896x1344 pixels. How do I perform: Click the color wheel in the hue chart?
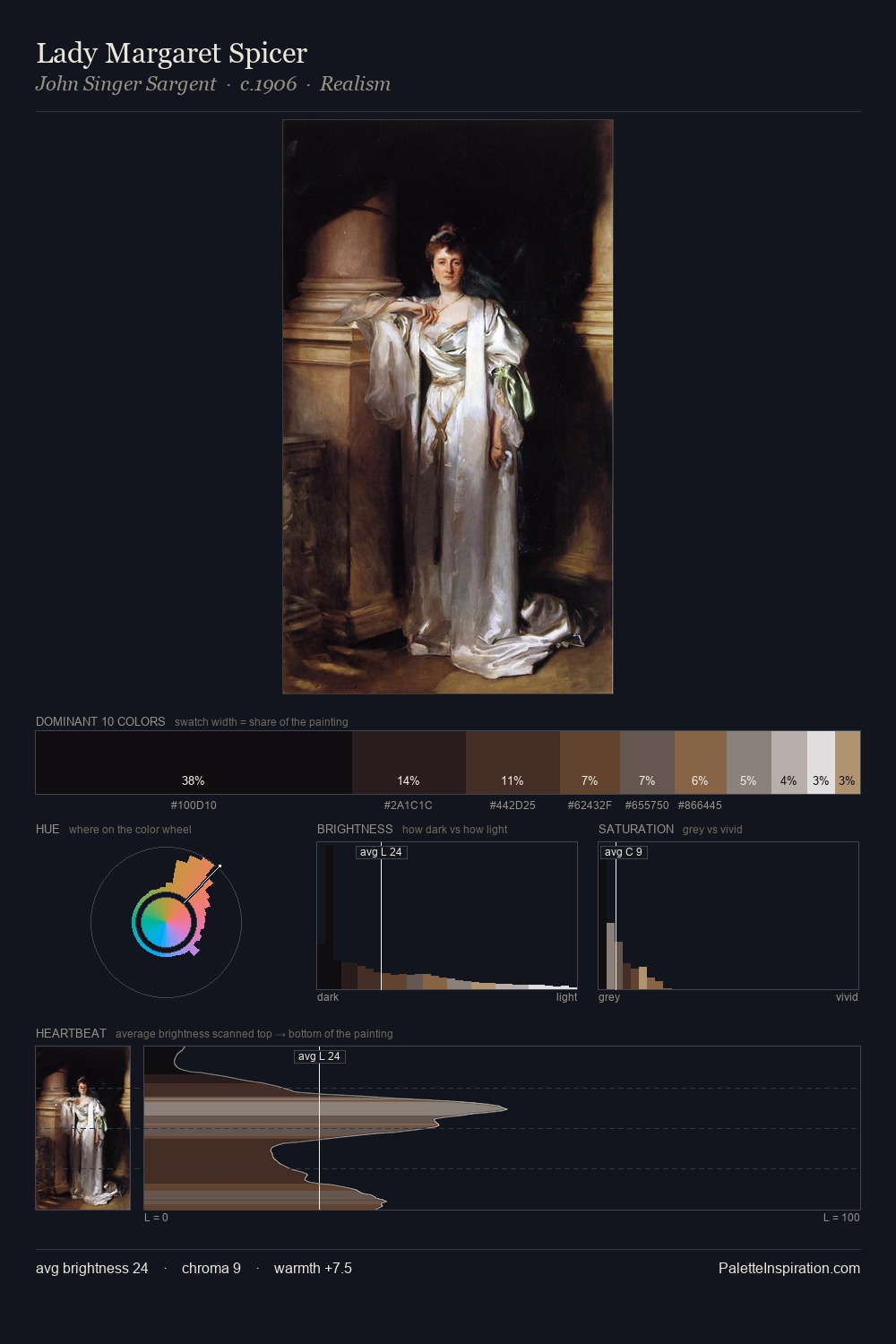pyautogui.click(x=166, y=922)
